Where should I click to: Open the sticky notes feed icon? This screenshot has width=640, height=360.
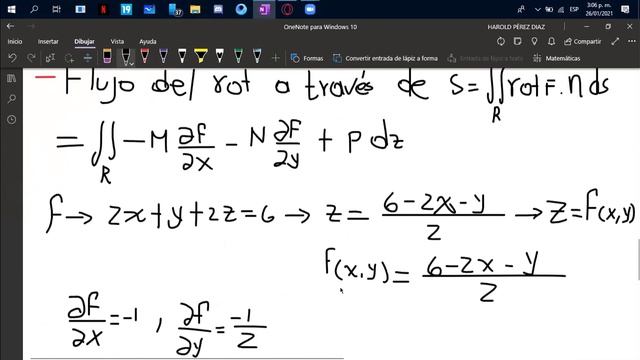518,41
